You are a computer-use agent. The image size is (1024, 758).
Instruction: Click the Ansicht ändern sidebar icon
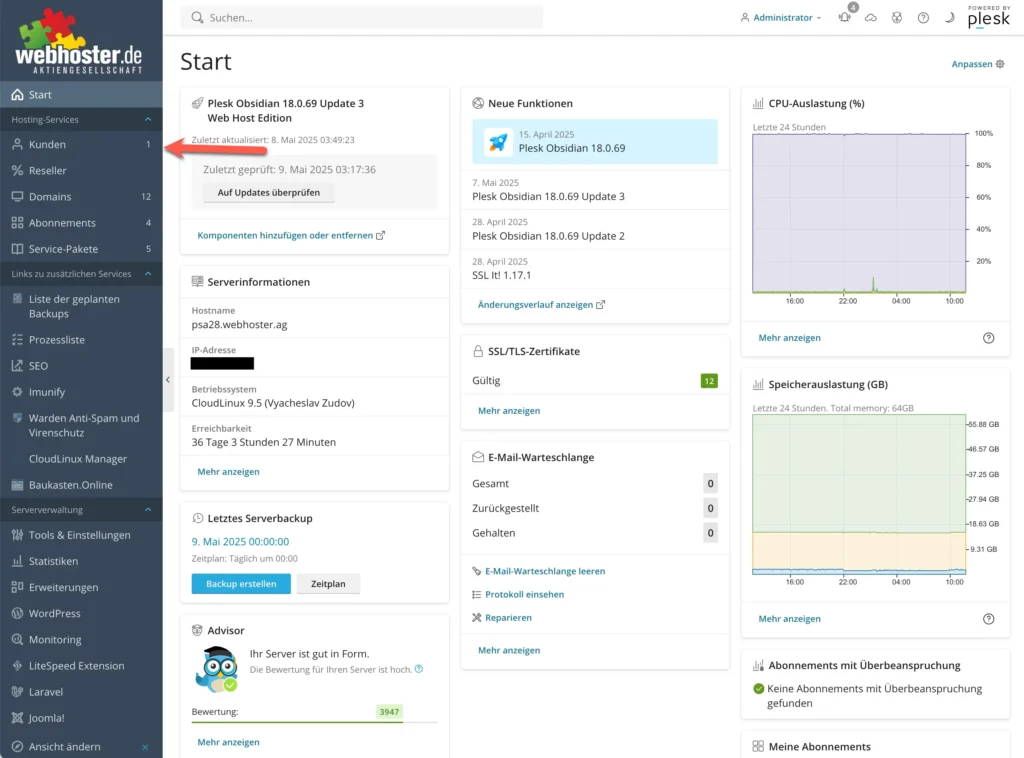[x=17, y=746]
